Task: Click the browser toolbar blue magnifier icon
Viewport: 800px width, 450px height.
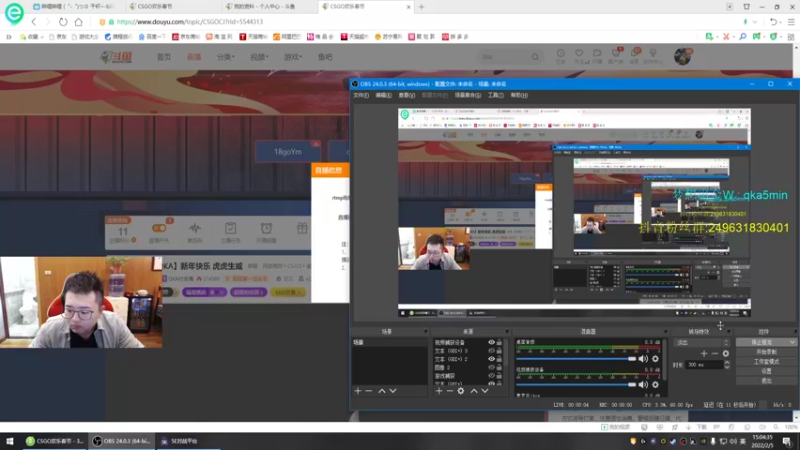Action: pos(743,37)
